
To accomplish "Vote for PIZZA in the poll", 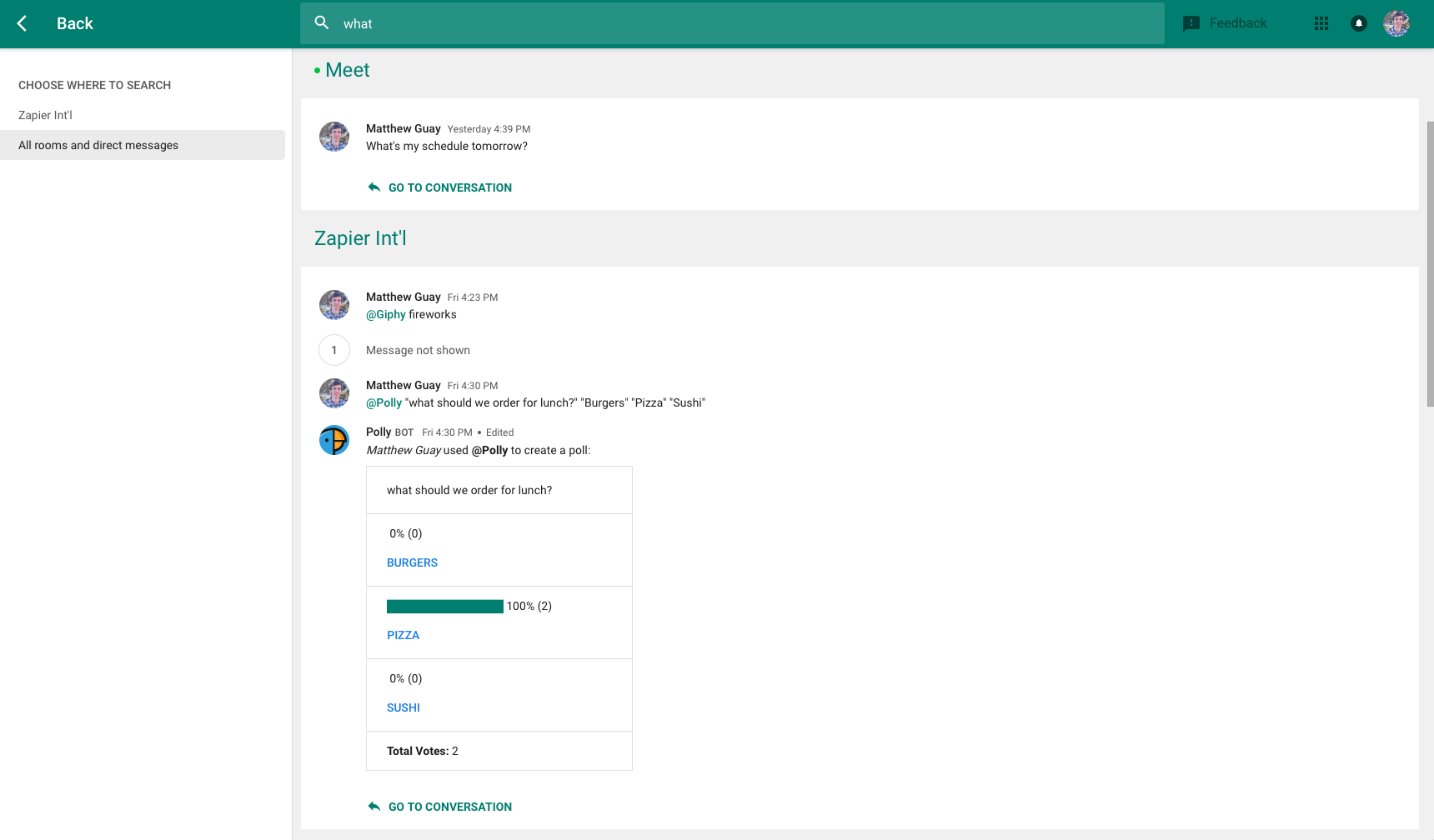I will pyautogui.click(x=403, y=635).
